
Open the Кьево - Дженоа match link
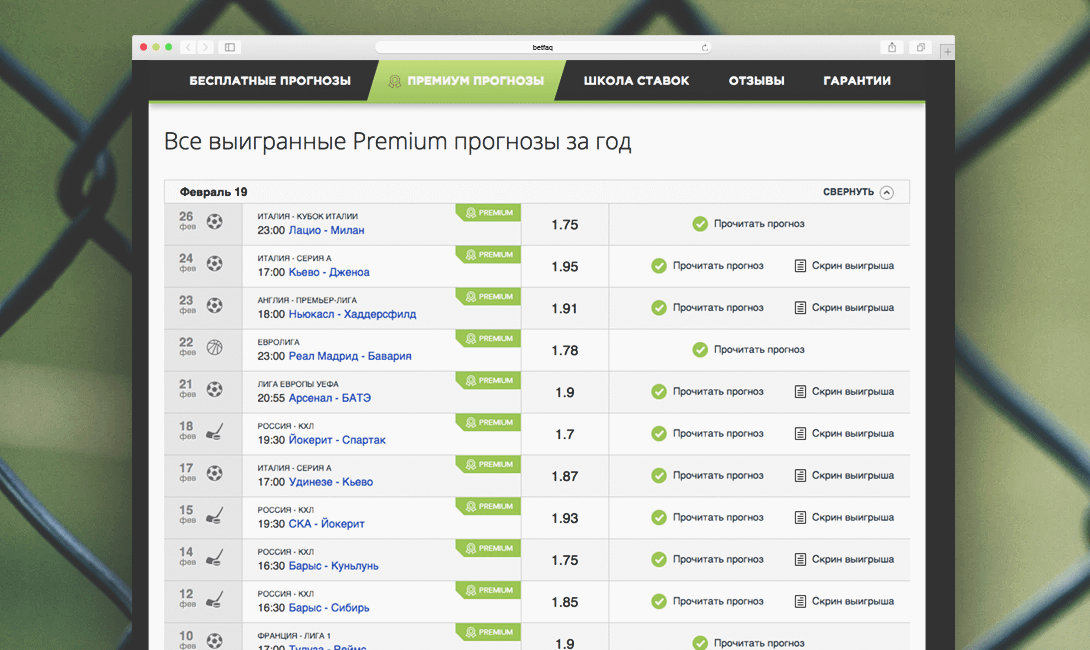[329, 272]
